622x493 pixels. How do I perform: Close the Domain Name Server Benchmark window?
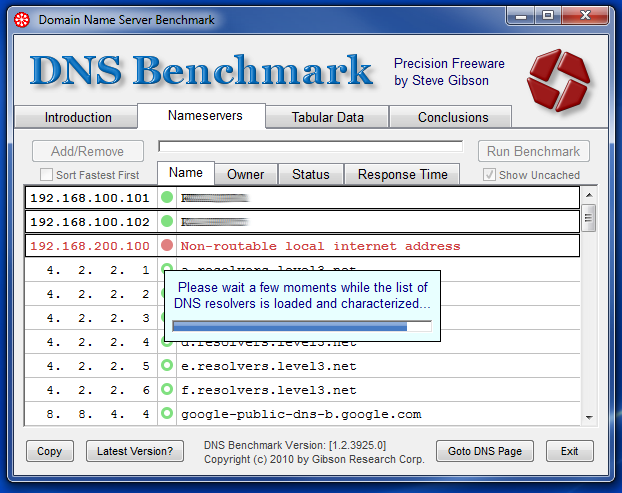pyautogui.click(x=585, y=16)
